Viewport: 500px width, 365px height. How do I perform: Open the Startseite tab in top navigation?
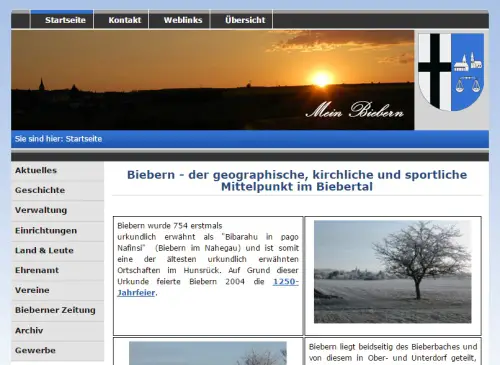(x=62, y=20)
